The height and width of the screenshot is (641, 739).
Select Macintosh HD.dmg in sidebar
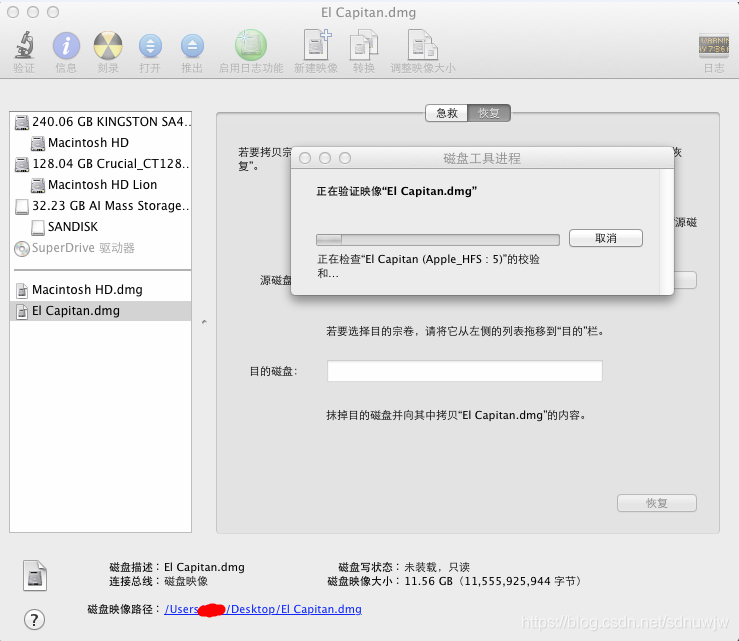[x=100, y=289]
